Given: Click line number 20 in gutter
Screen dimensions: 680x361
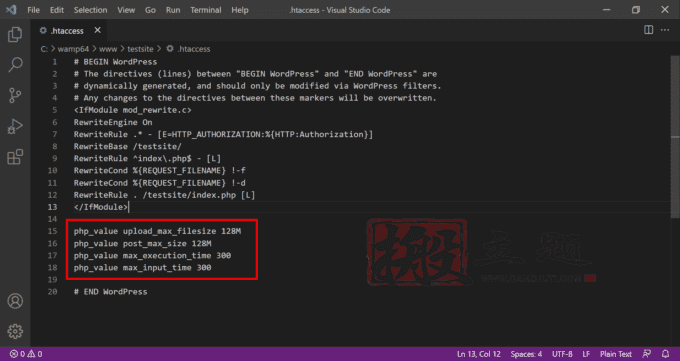Looking at the screenshot, I should tap(52, 292).
